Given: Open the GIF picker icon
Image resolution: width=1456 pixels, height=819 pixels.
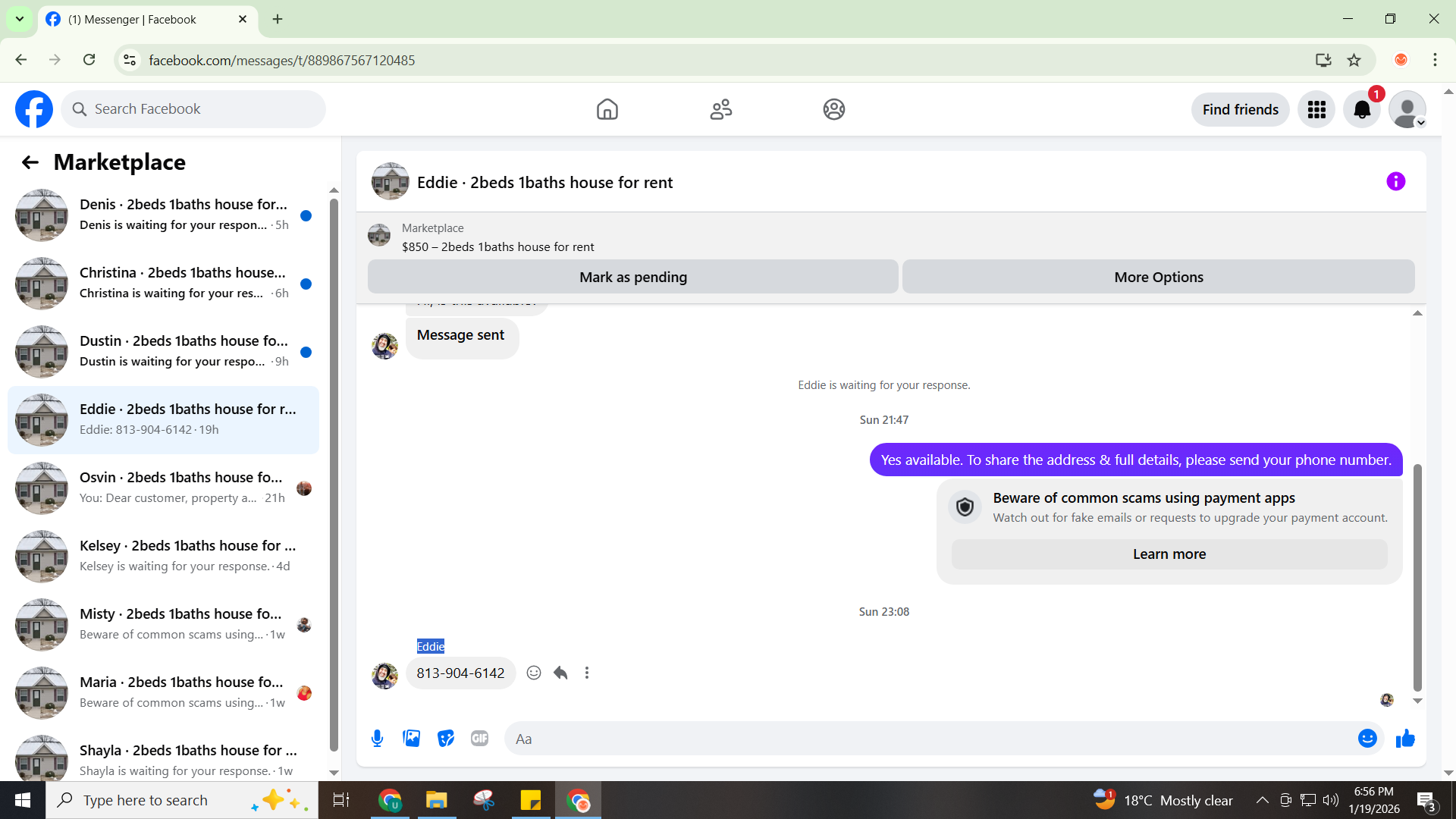Looking at the screenshot, I should (x=479, y=738).
